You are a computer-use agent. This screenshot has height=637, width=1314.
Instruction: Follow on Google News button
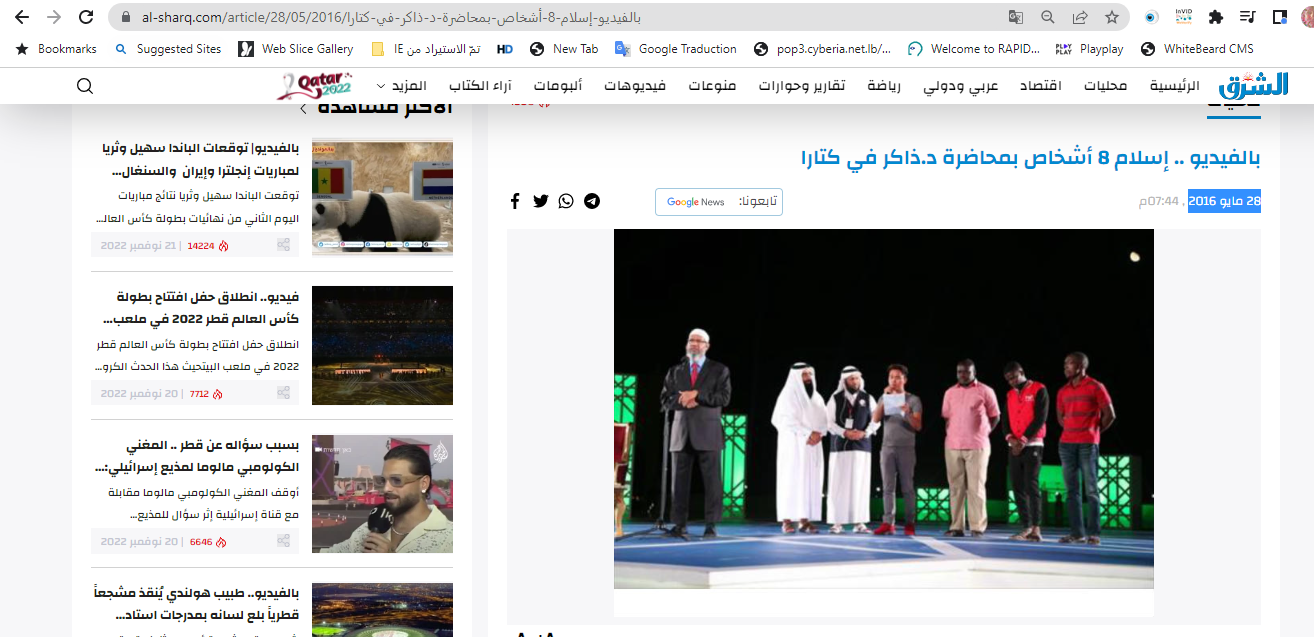coord(718,202)
